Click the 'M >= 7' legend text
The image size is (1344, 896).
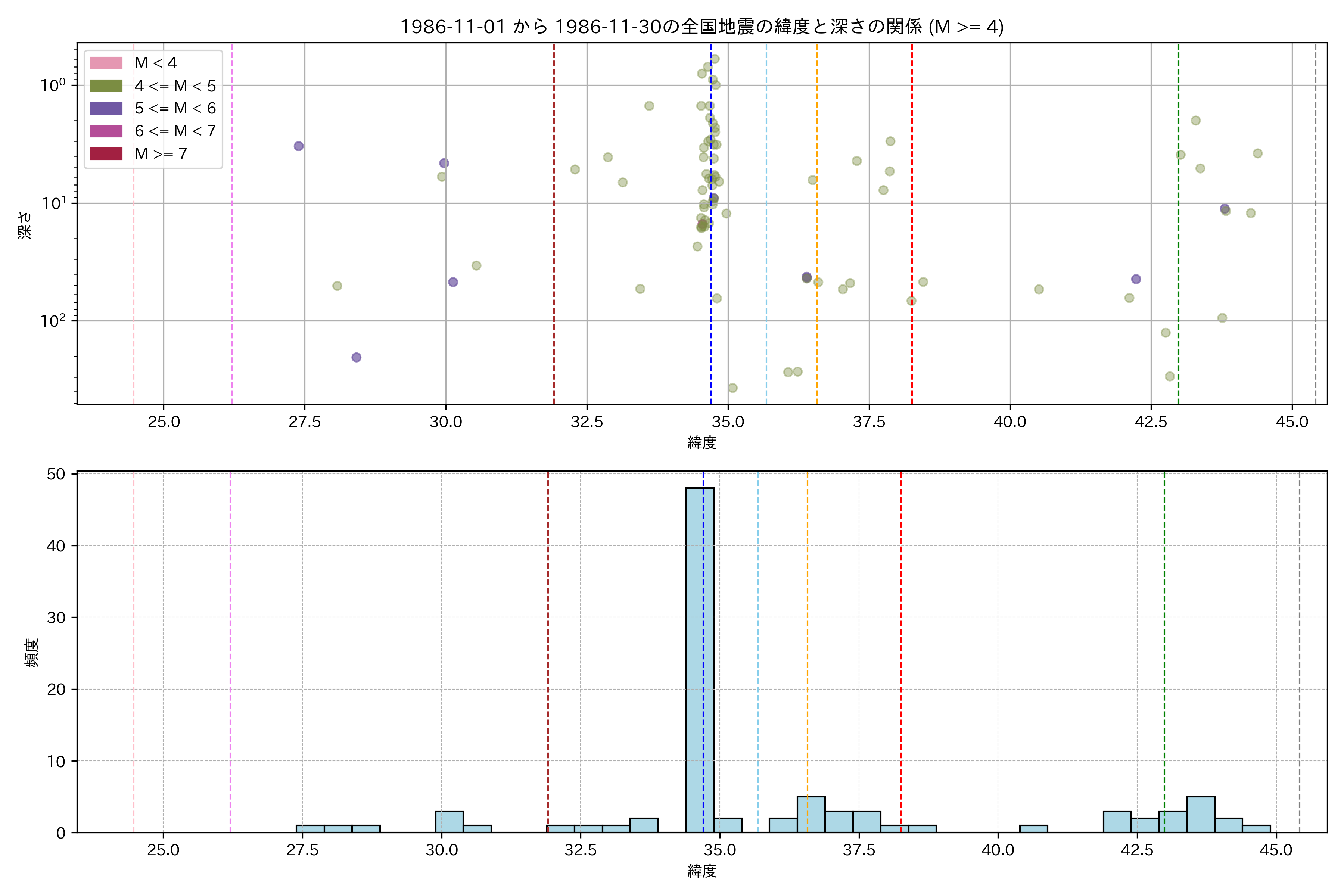161,154
